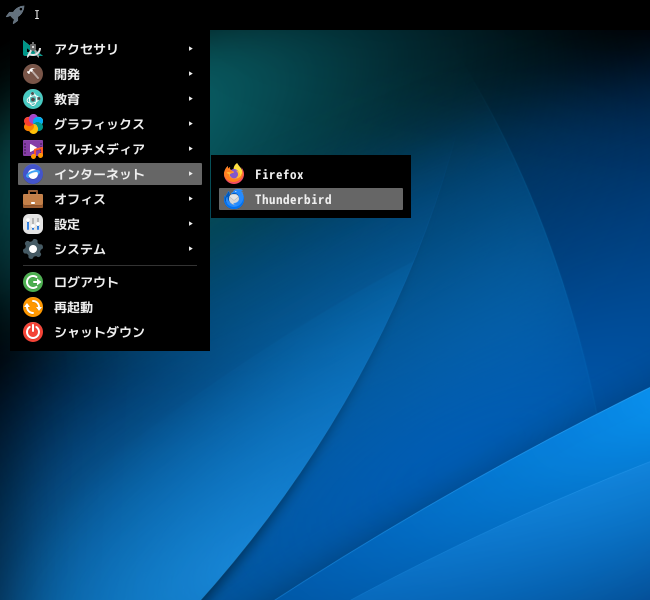The height and width of the screenshot is (600, 650).
Task: Click the 教育 atom icon
Action: click(33, 99)
